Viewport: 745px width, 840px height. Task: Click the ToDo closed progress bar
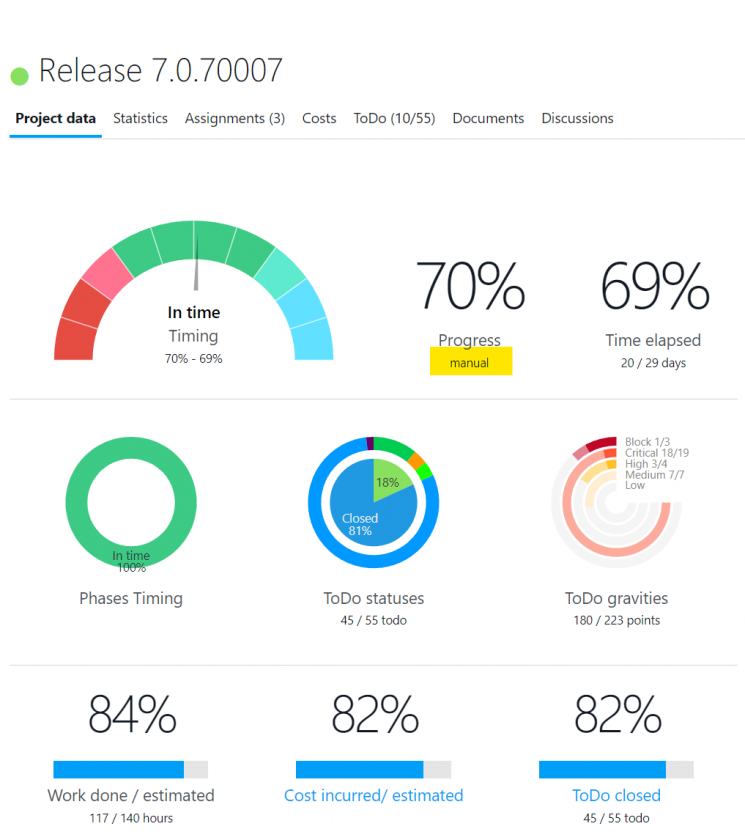pyautogui.click(x=616, y=769)
